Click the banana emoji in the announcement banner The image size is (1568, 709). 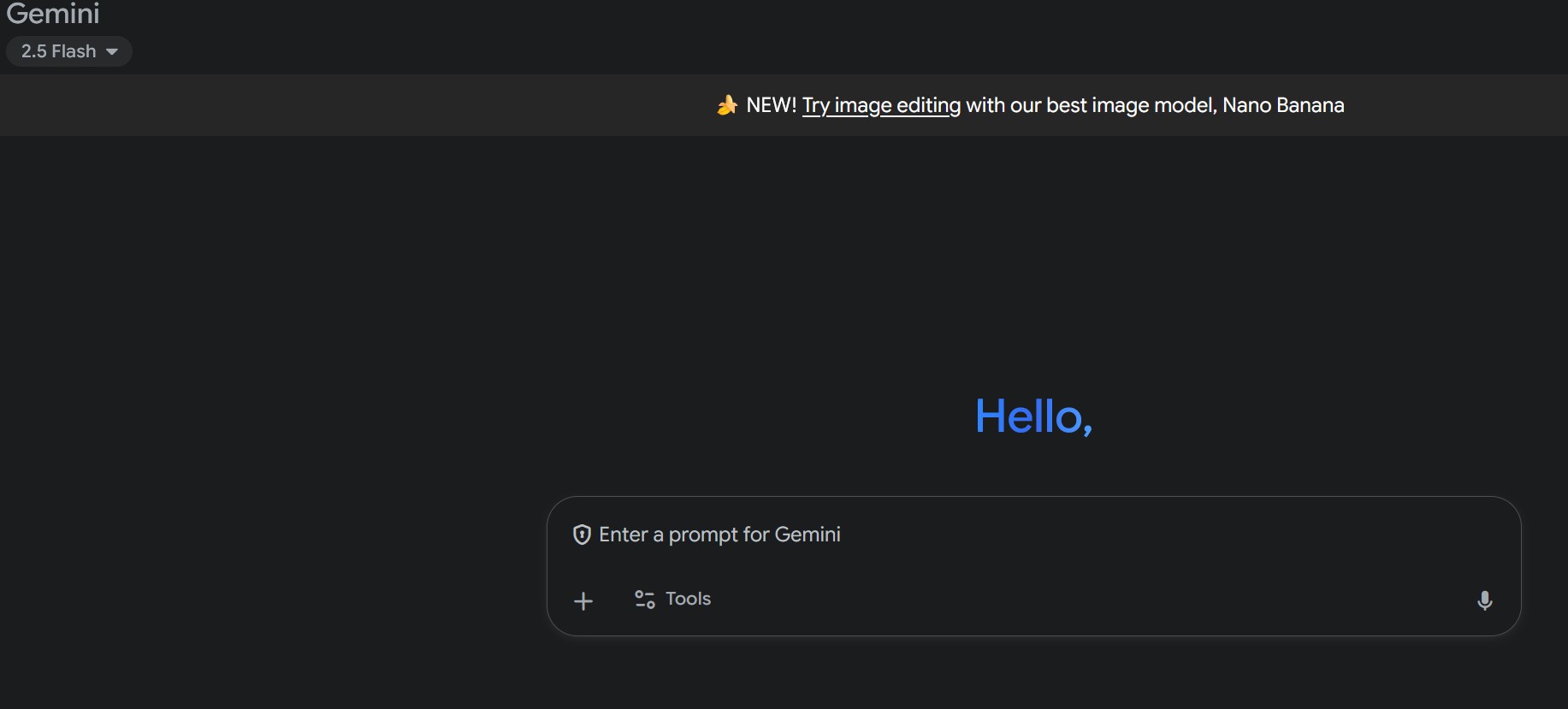pos(726,104)
